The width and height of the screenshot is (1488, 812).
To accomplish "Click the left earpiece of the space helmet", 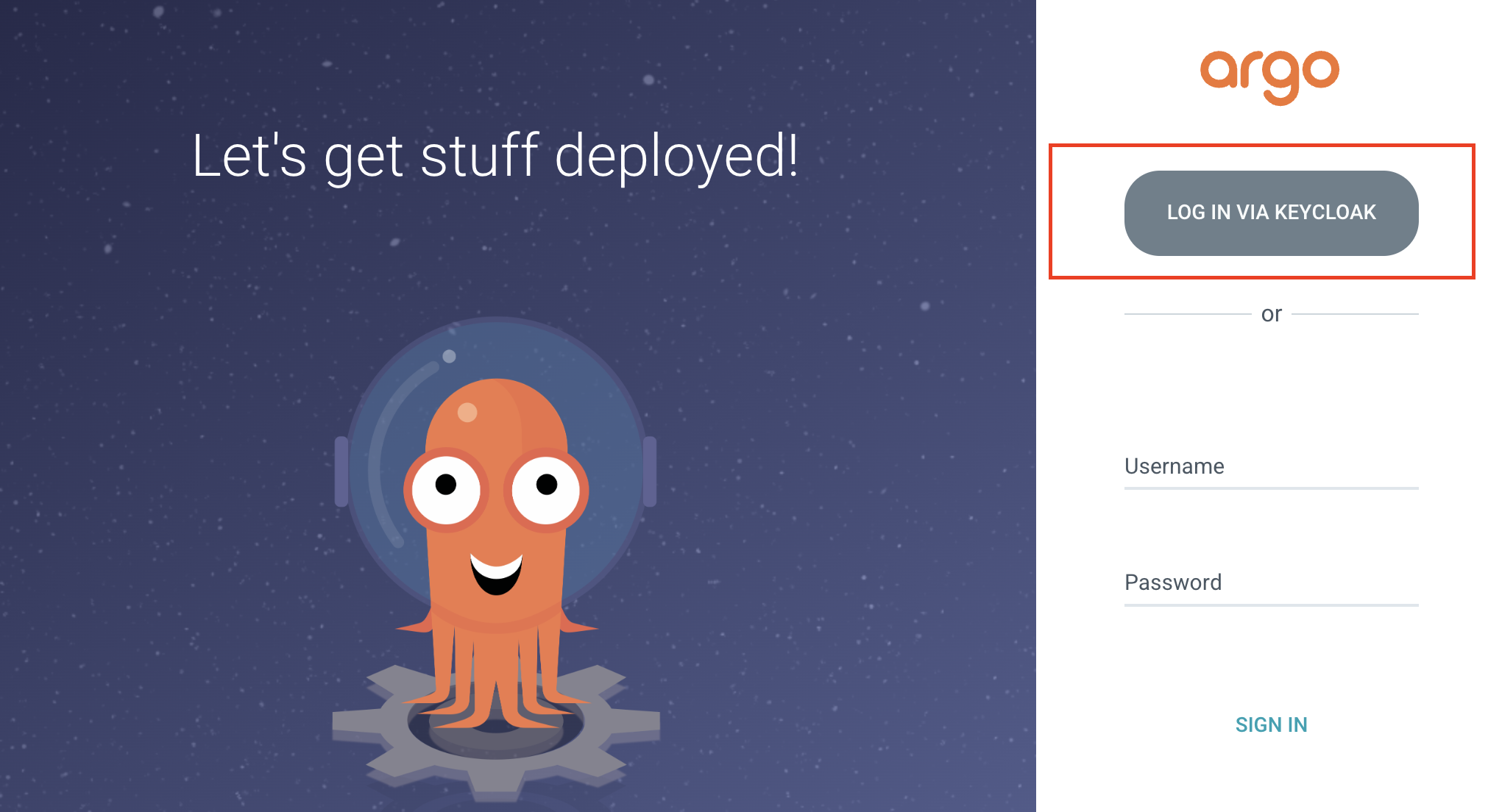I will click(341, 471).
